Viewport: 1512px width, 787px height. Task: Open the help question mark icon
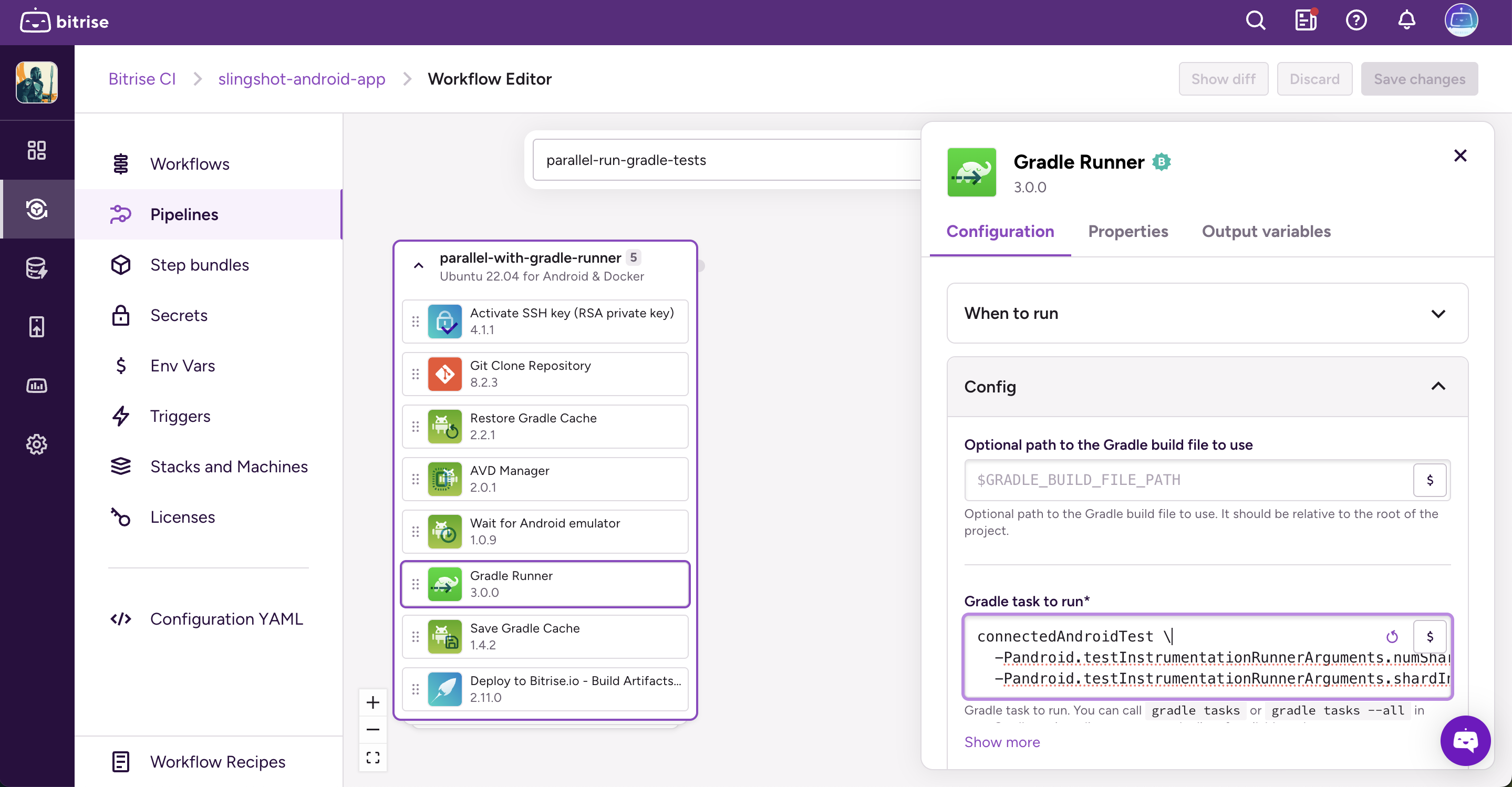1356,21
